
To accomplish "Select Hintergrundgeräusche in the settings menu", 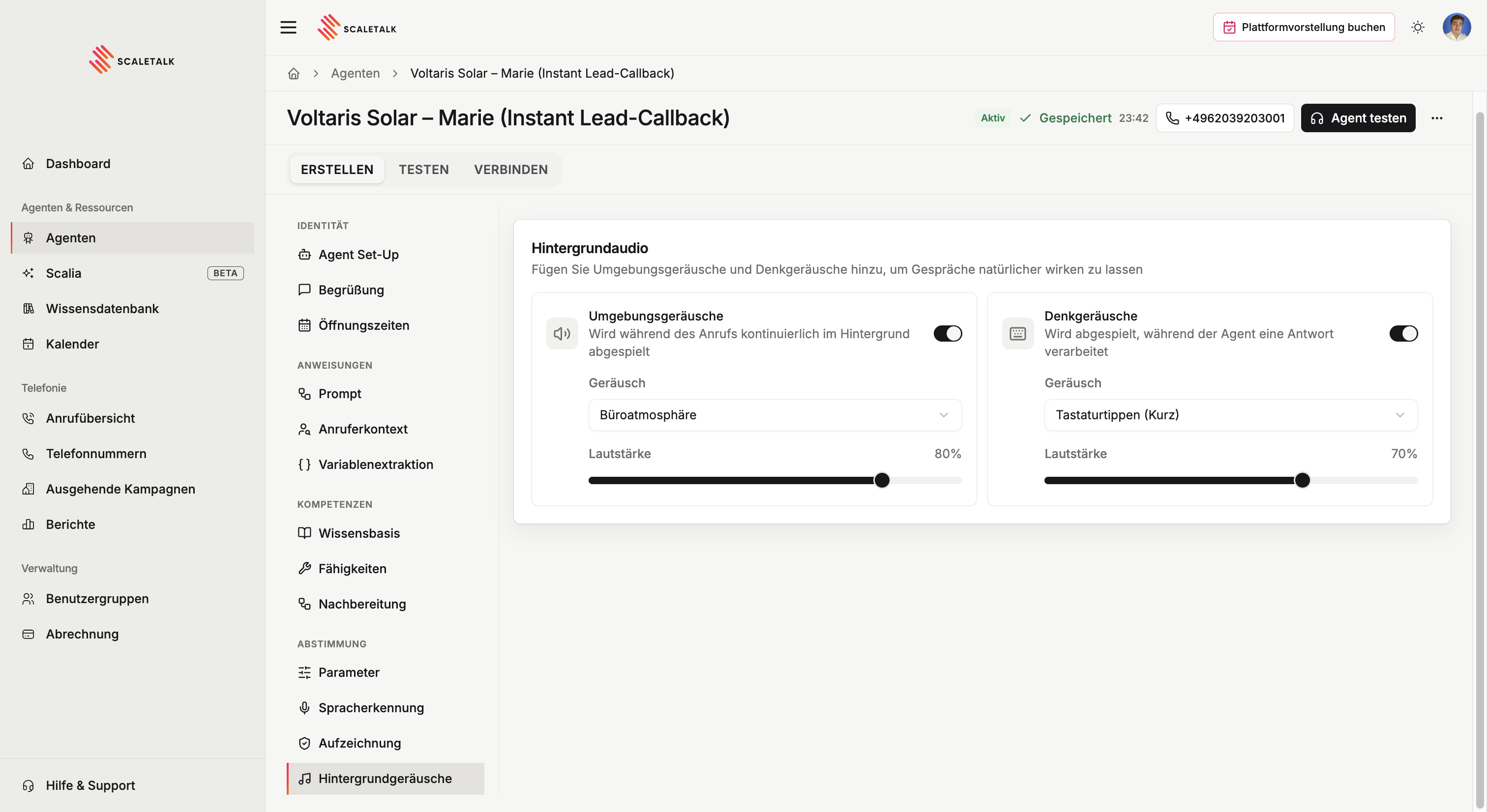I will (x=386, y=779).
